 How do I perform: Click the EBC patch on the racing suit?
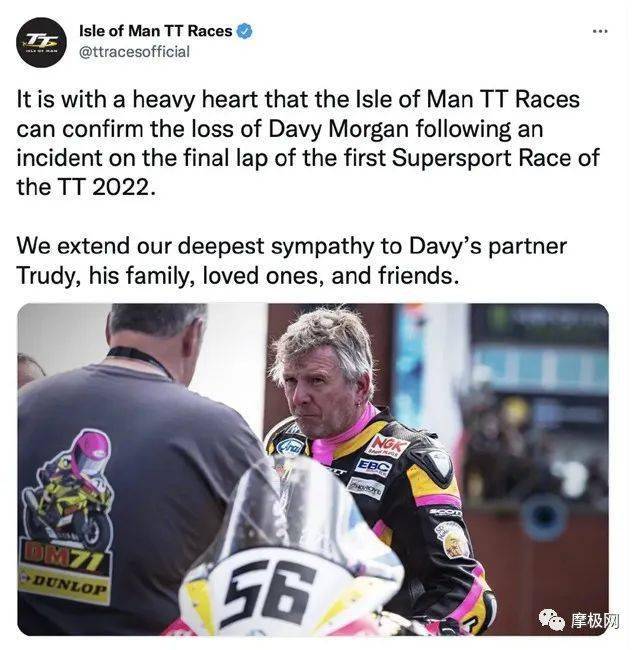tap(373, 468)
